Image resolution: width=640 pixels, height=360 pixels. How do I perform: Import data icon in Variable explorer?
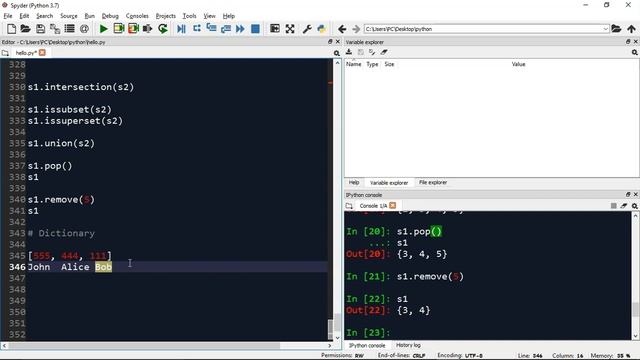[x=349, y=52]
